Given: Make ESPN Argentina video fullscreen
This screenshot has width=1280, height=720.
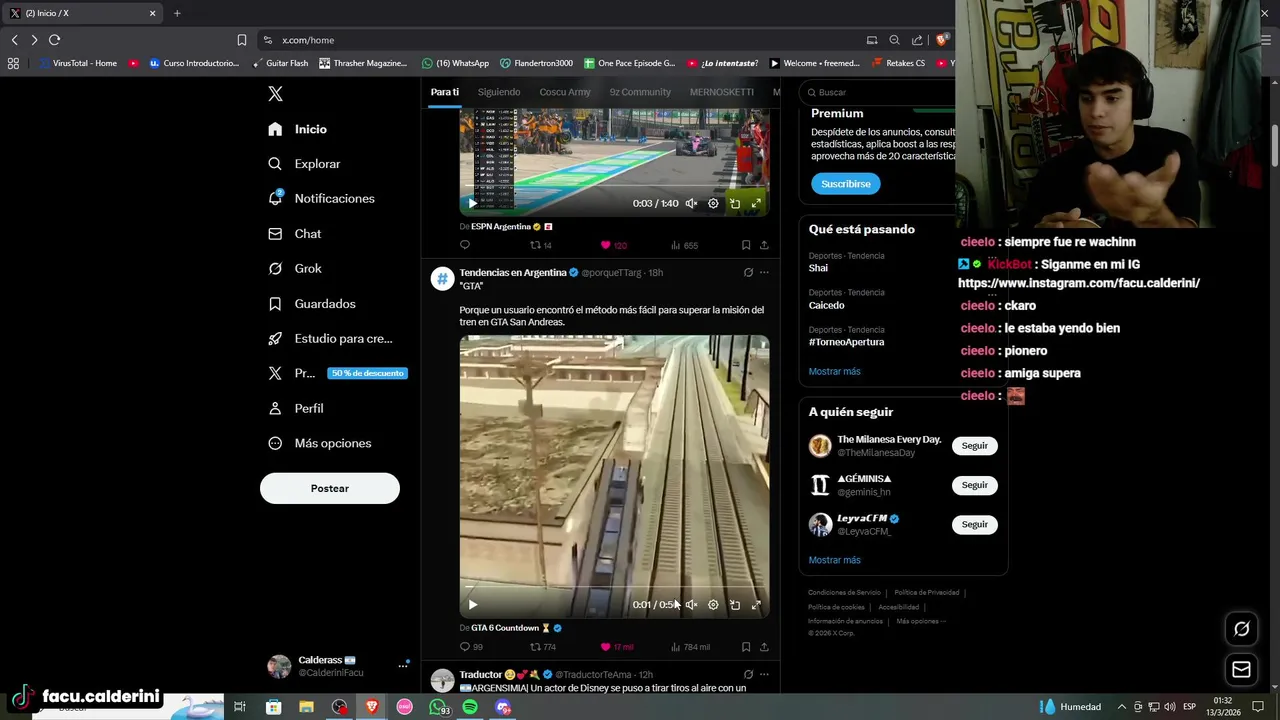Looking at the screenshot, I should pyautogui.click(x=756, y=203).
